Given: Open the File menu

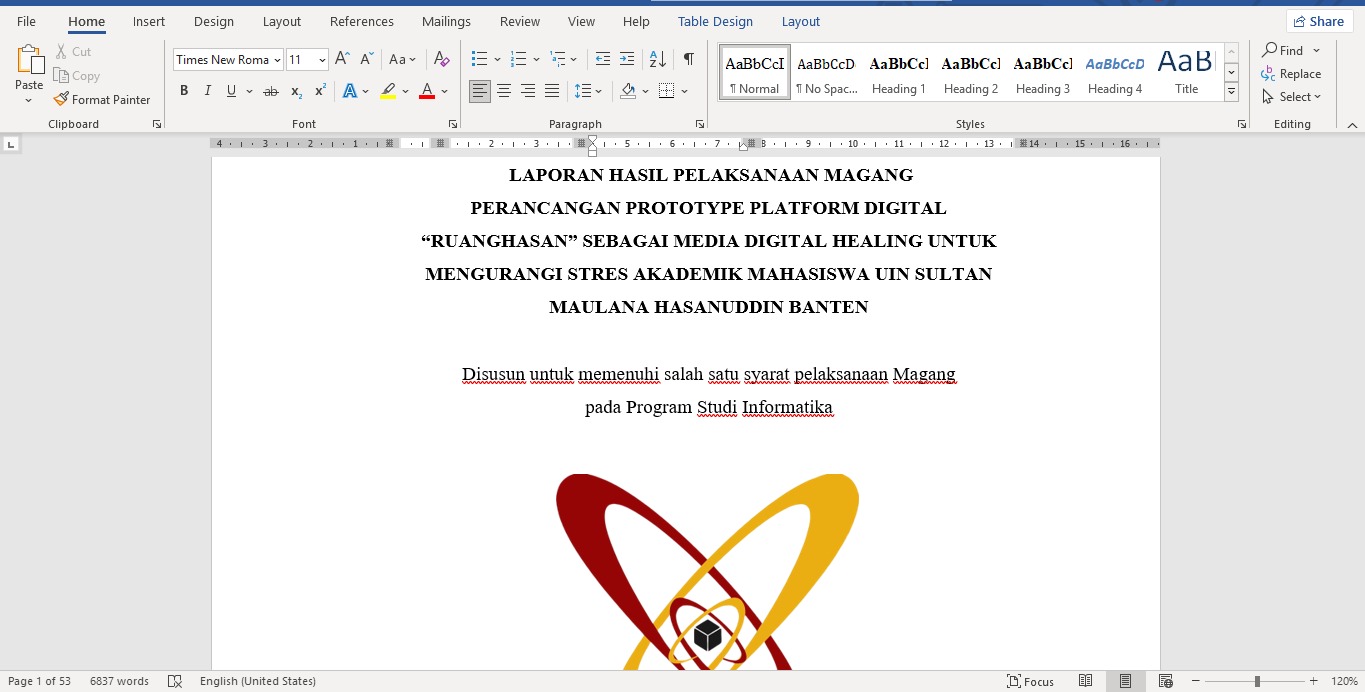Looking at the screenshot, I should (x=26, y=21).
